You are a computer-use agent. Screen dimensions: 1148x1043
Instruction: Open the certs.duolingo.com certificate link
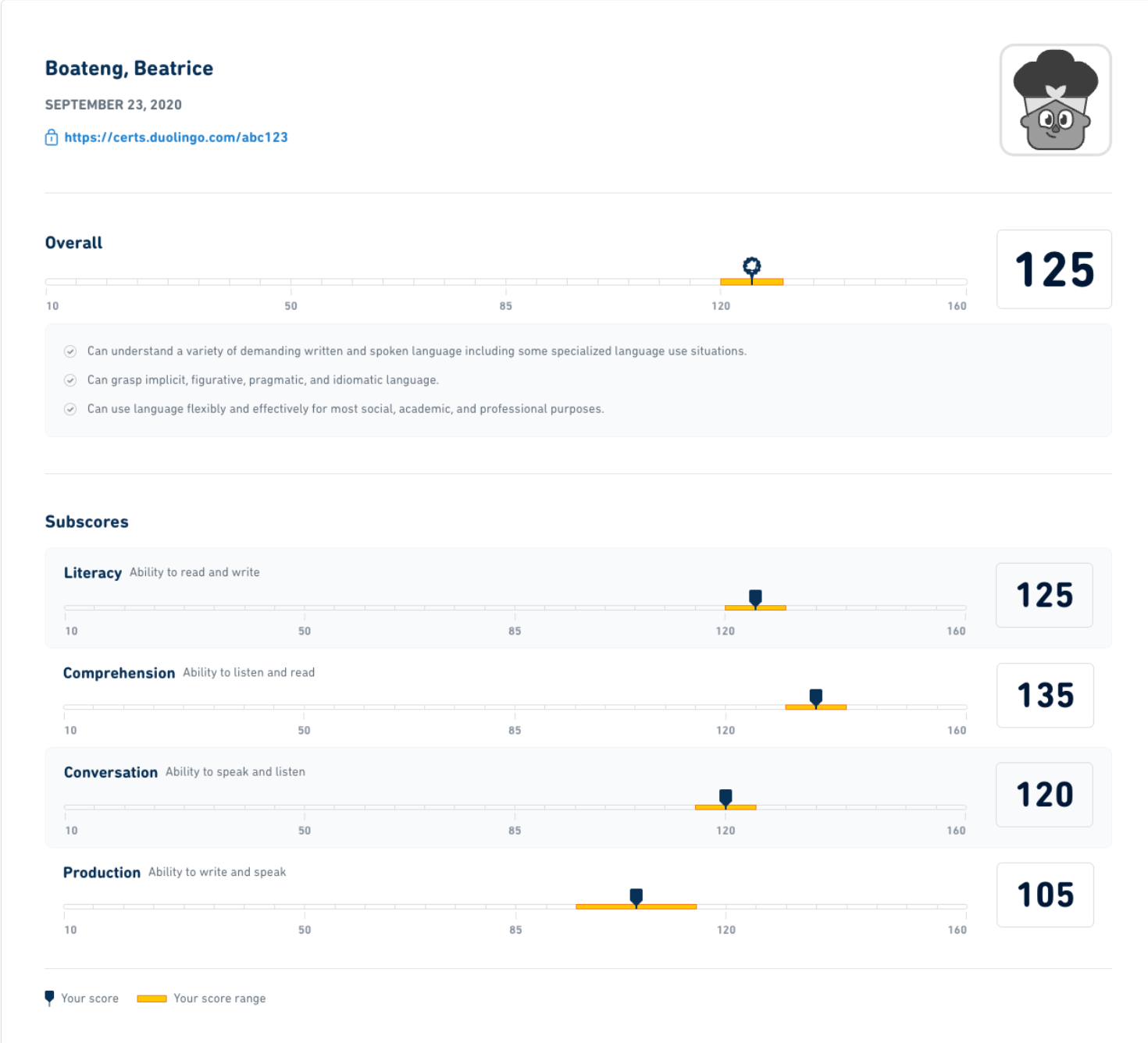point(176,137)
